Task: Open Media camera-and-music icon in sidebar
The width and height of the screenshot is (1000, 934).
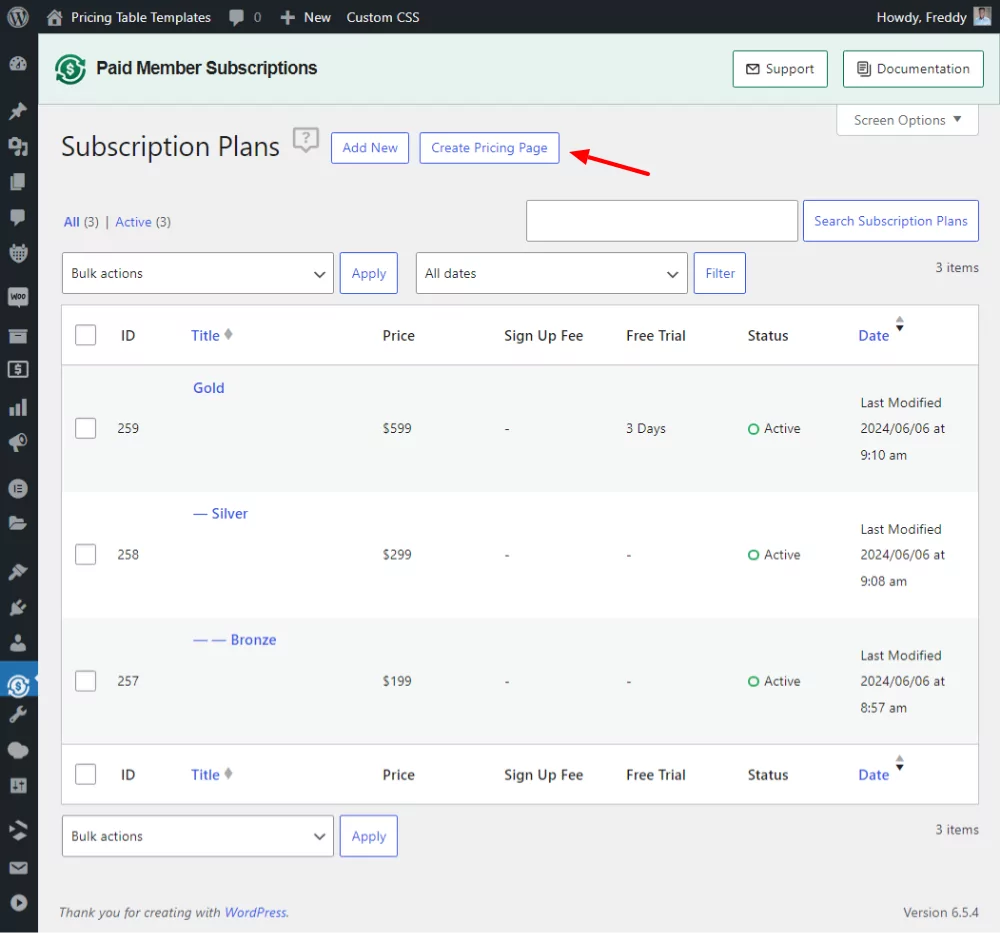Action: pyautogui.click(x=18, y=147)
